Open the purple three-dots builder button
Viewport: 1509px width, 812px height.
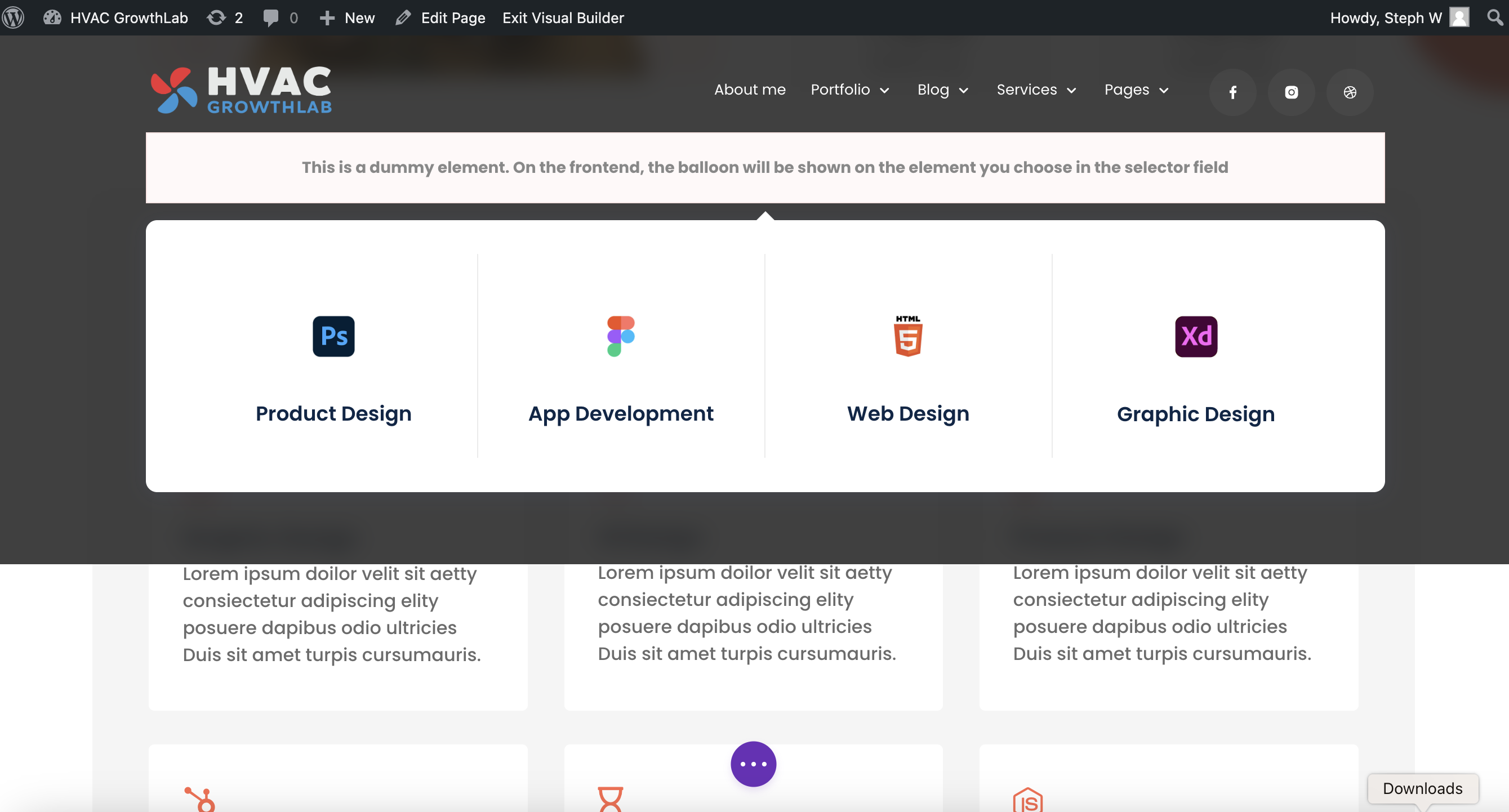tap(753, 764)
